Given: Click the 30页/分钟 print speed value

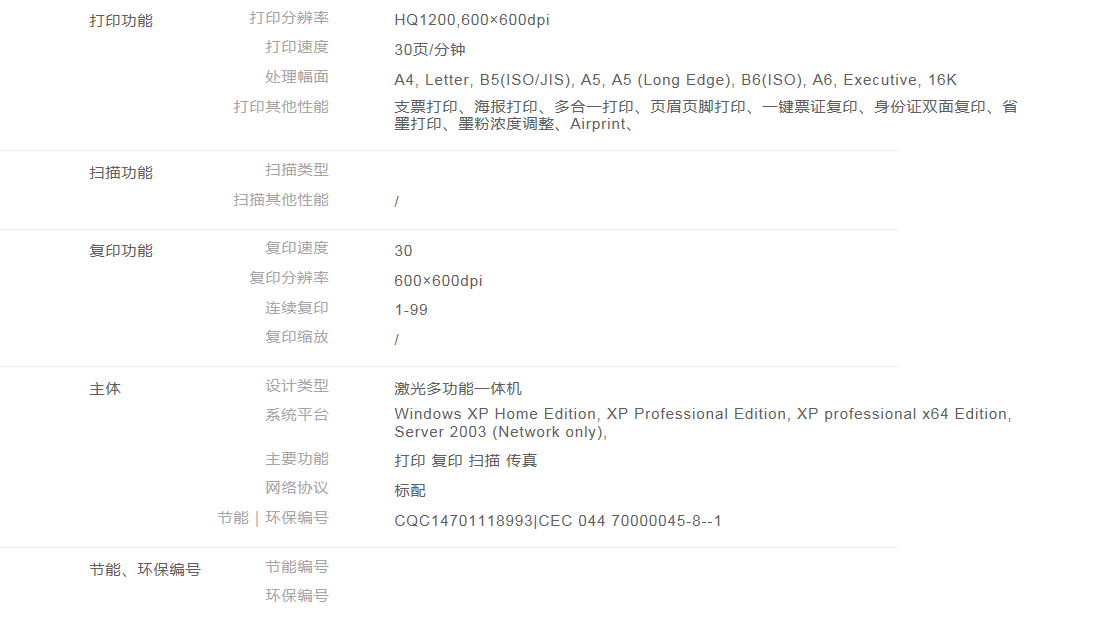Looking at the screenshot, I should coord(429,50).
